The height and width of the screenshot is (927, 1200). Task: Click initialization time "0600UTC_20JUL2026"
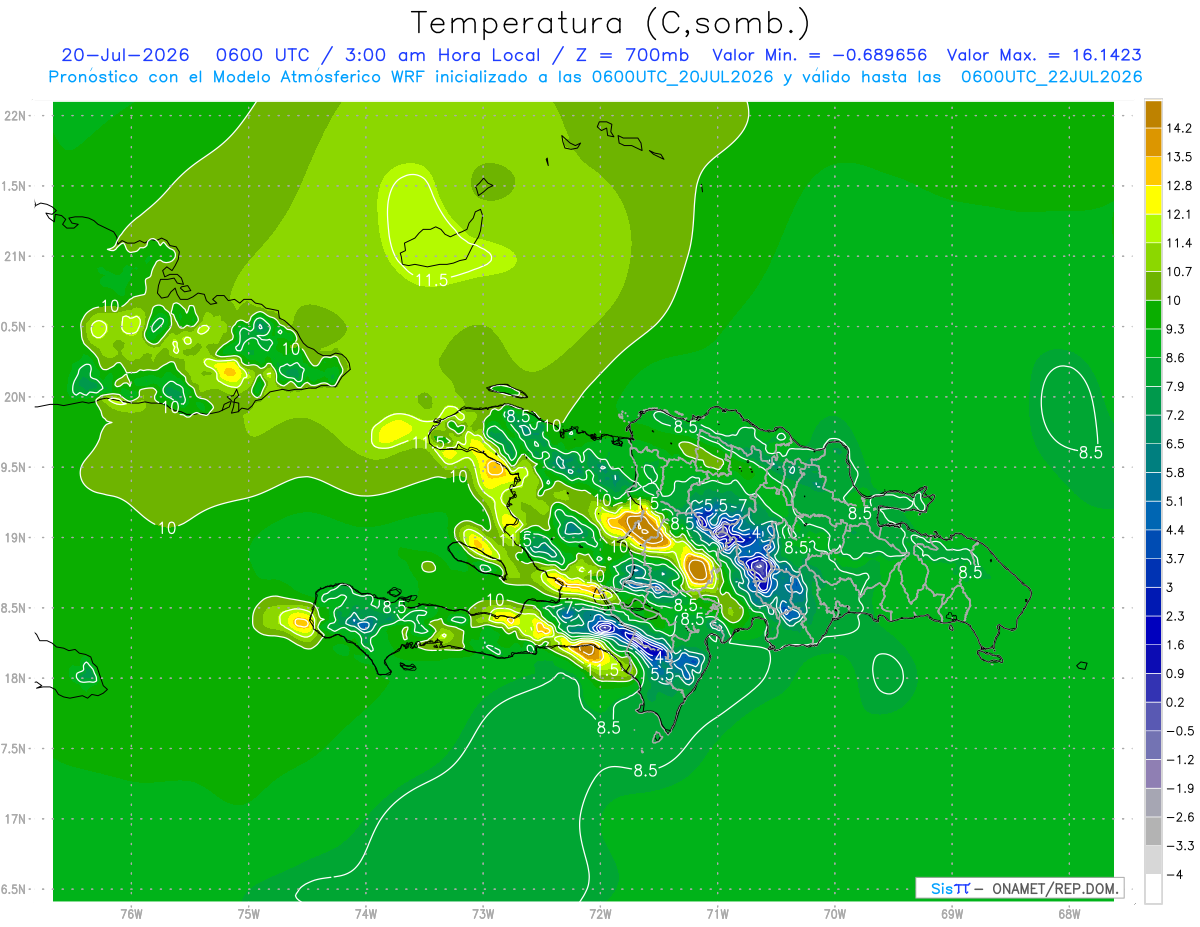pos(682,77)
